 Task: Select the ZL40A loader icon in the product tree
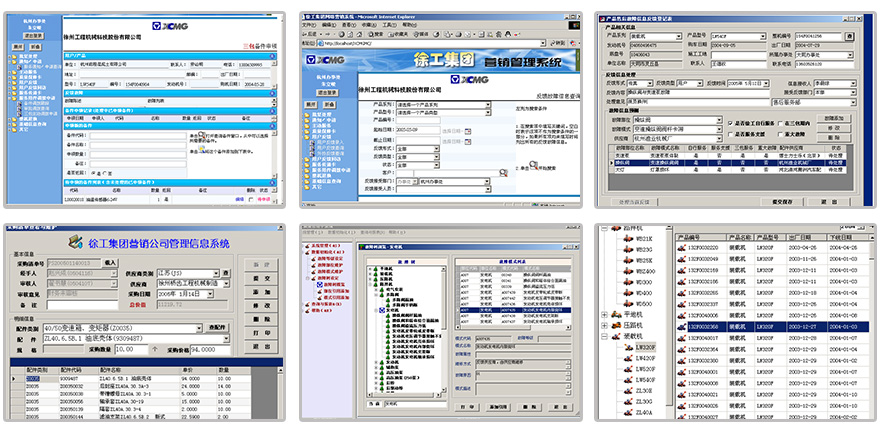628,413
